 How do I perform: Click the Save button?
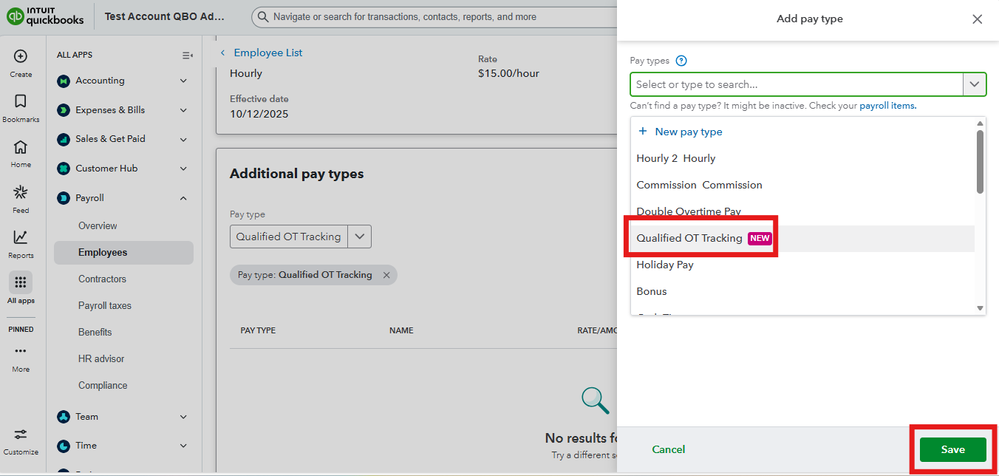coord(952,449)
